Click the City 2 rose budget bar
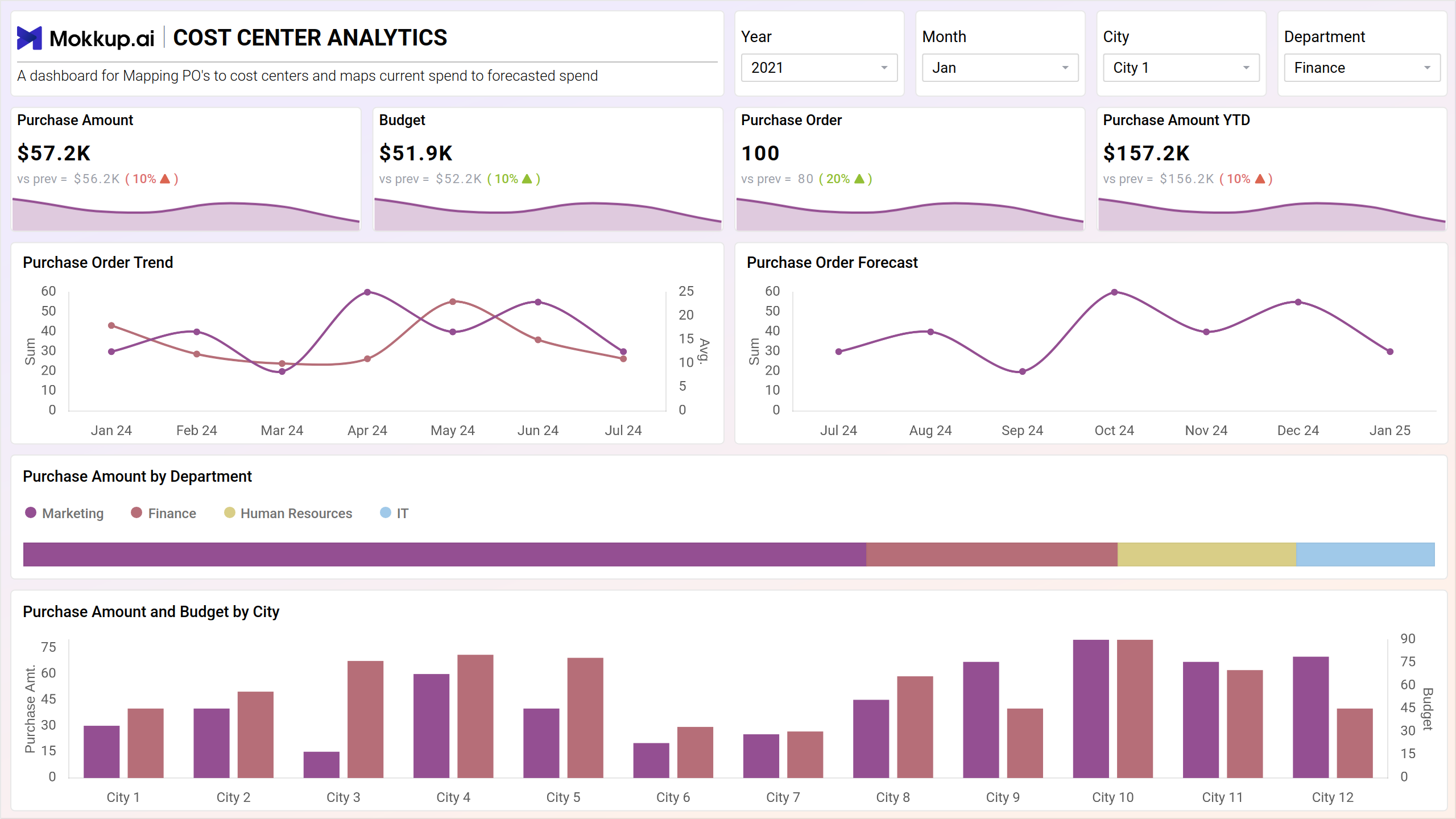The height and width of the screenshot is (819, 1456). 255,735
